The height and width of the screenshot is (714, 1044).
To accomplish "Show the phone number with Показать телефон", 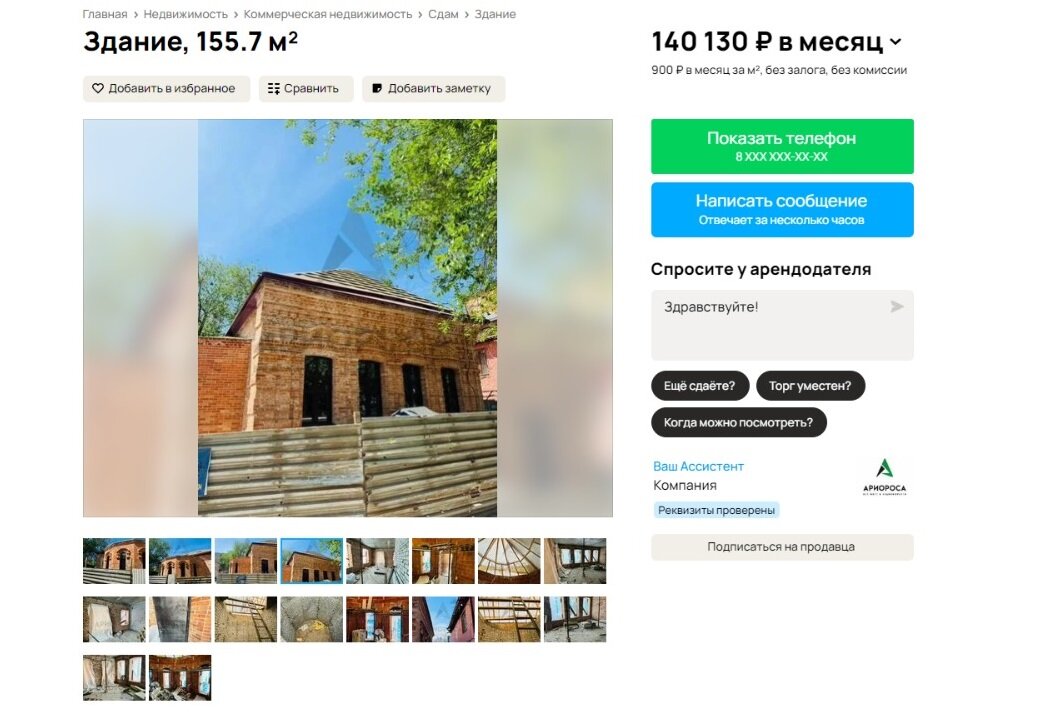I will coord(782,147).
